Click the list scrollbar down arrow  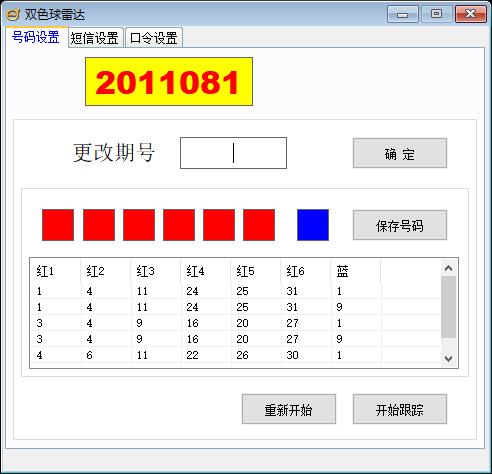(449, 359)
